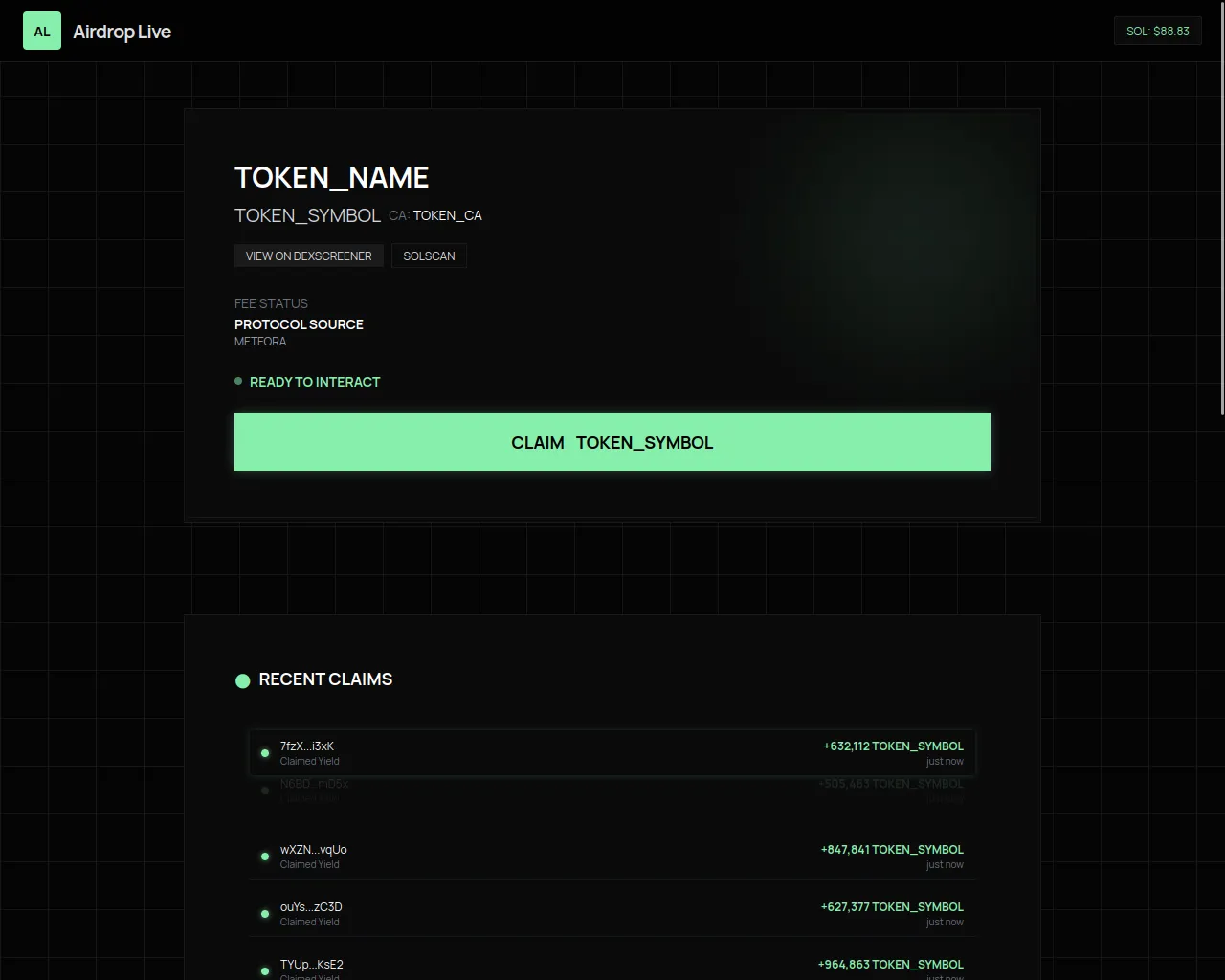Click the Recent Claims green dot icon
The width and height of the screenshot is (1225, 980).
242,680
